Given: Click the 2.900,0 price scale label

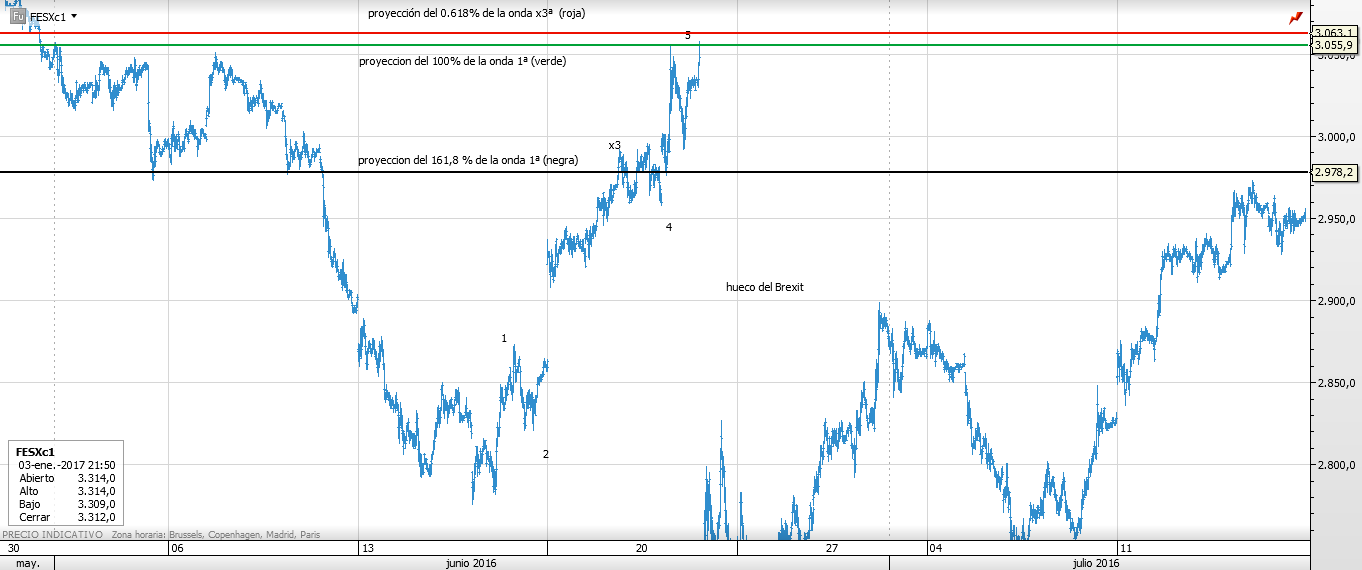Looking at the screenshot, I should pos(1337,301).
